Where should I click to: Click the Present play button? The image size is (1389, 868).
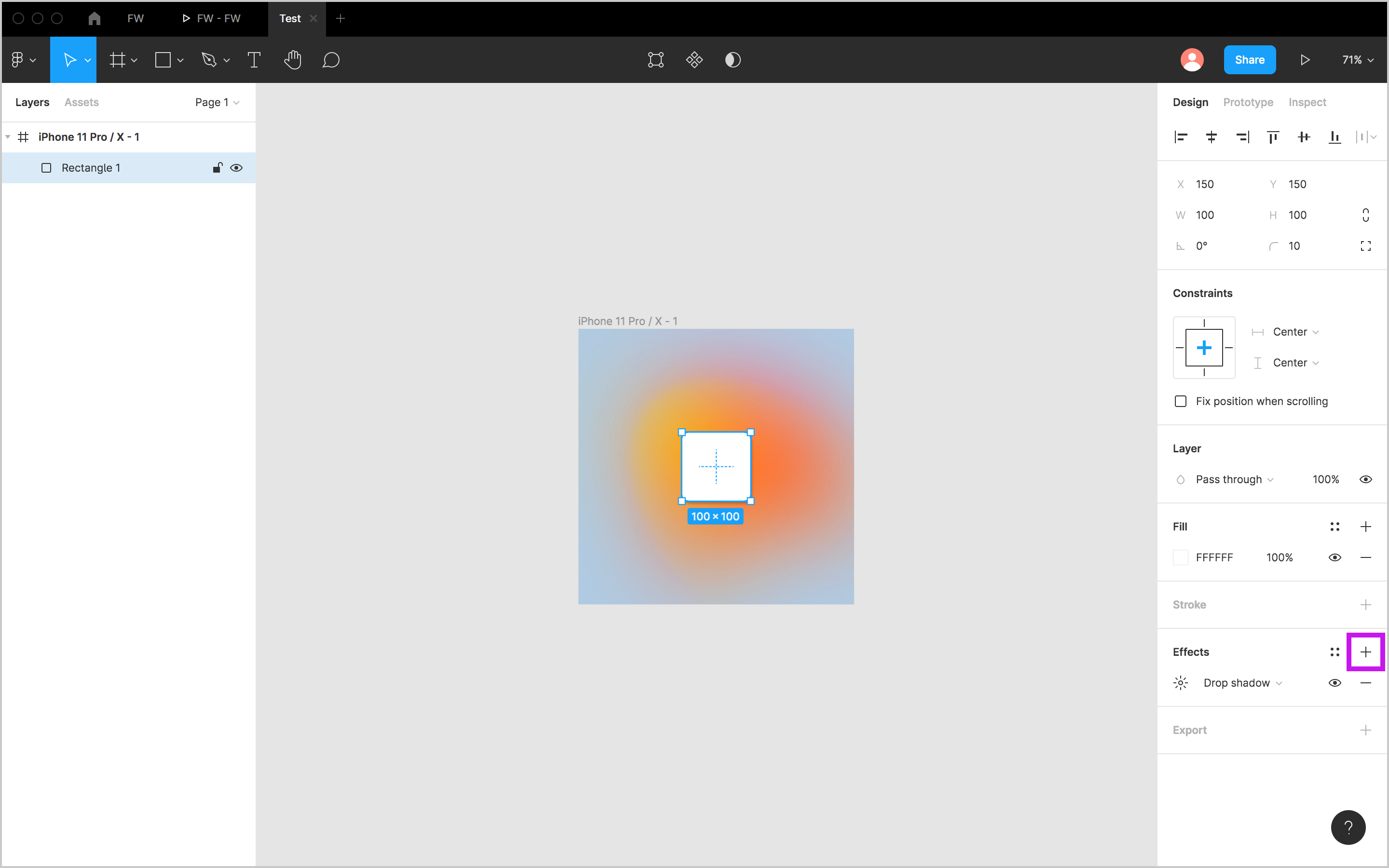coord(1305,60)
